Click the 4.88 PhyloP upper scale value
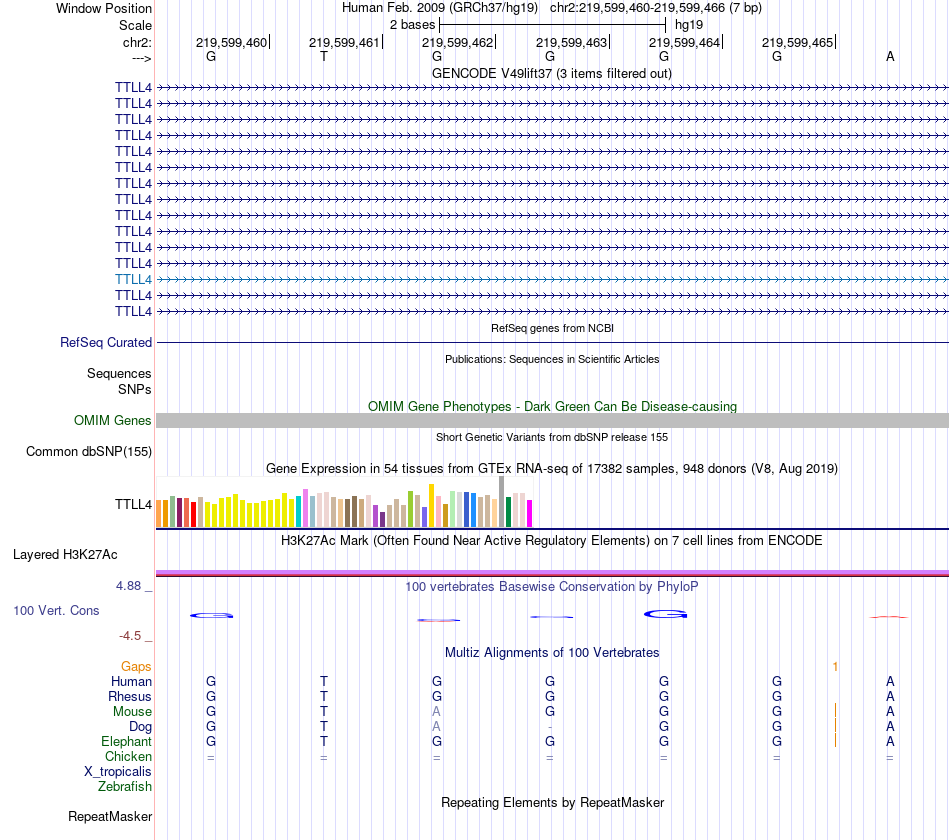Image resolution: width=950 pixels, height=840 pixels. pos(128,586)
